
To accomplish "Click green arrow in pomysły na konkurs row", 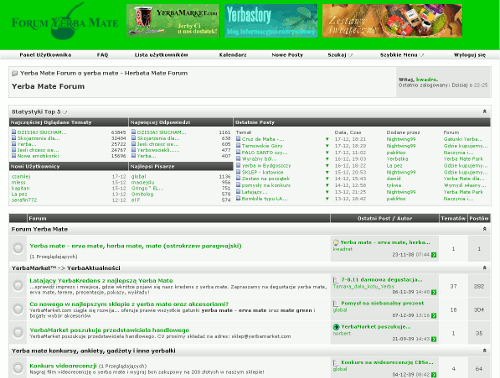I will coord(327,185).
